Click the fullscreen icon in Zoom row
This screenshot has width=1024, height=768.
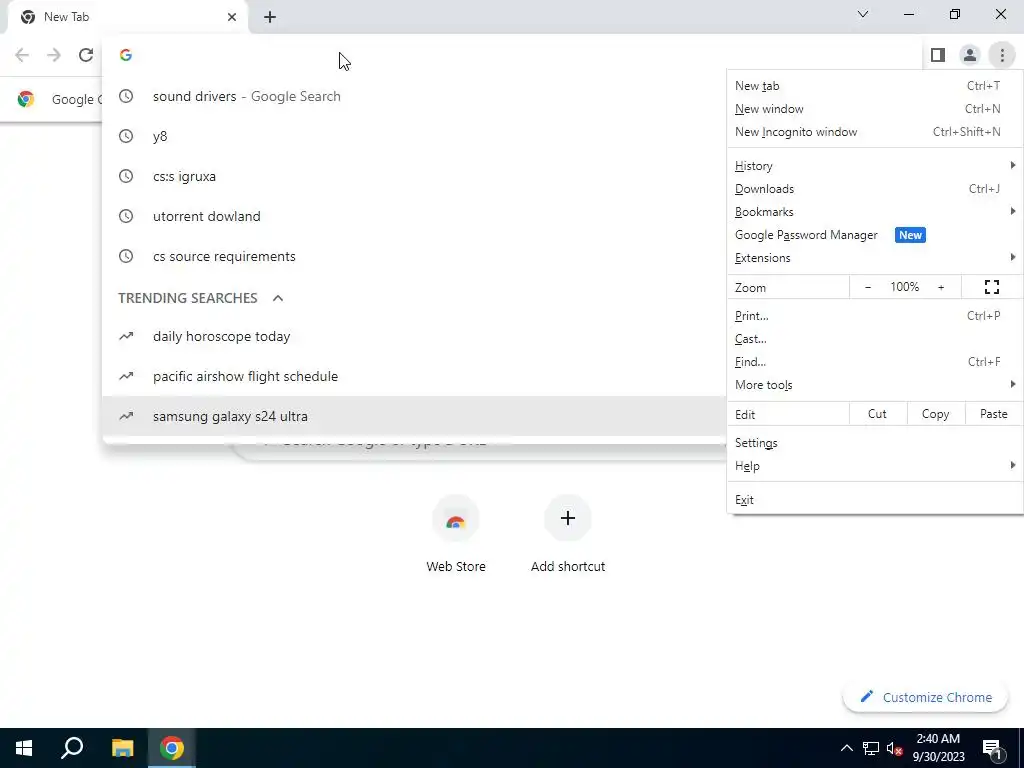[992, 287]
